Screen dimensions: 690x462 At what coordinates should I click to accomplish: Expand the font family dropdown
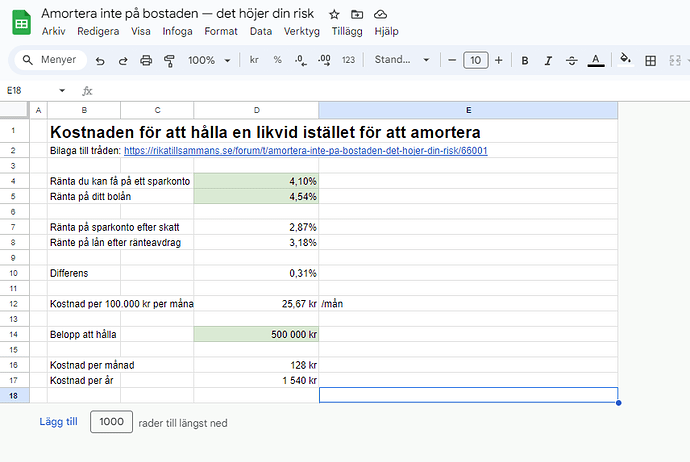pyautogui.click(x=399, y=61)
